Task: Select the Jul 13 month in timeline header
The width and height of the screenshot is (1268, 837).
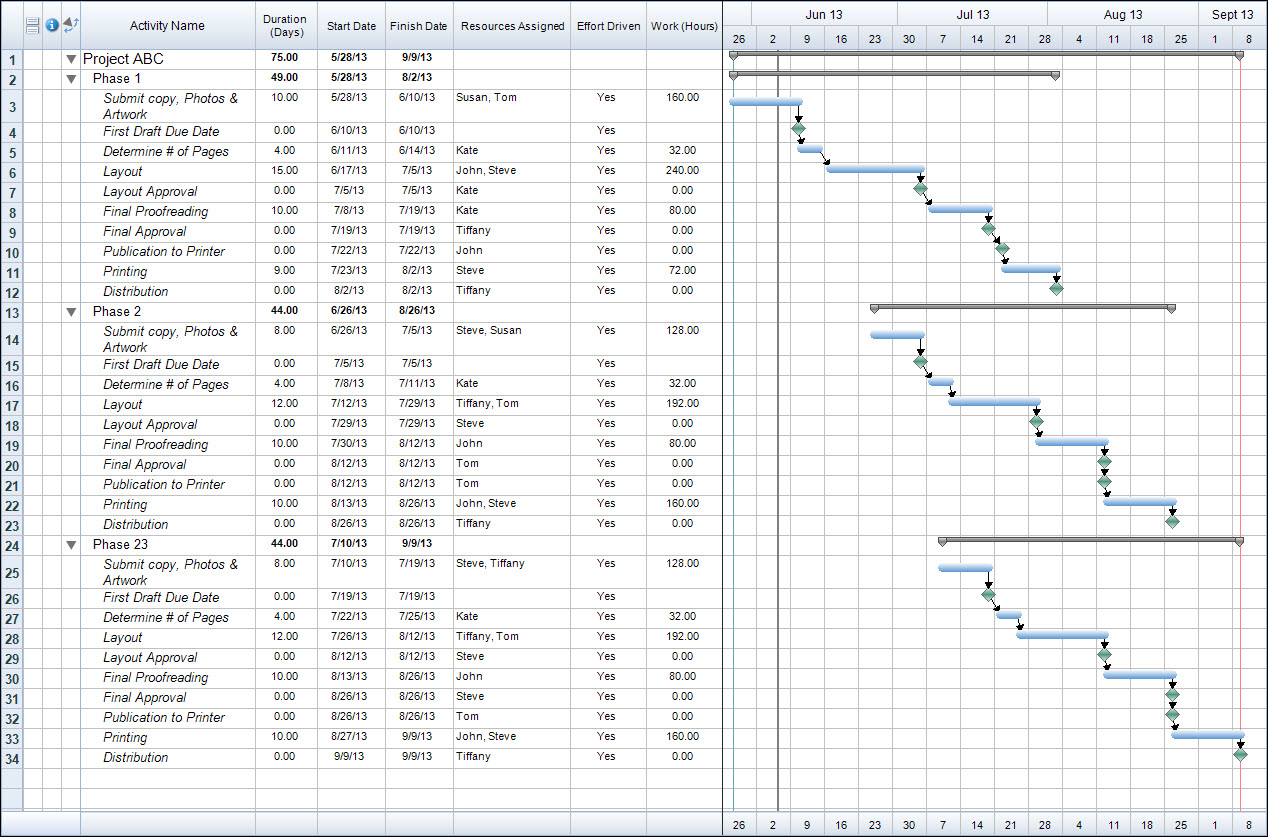Action: (x=972, y=15)
